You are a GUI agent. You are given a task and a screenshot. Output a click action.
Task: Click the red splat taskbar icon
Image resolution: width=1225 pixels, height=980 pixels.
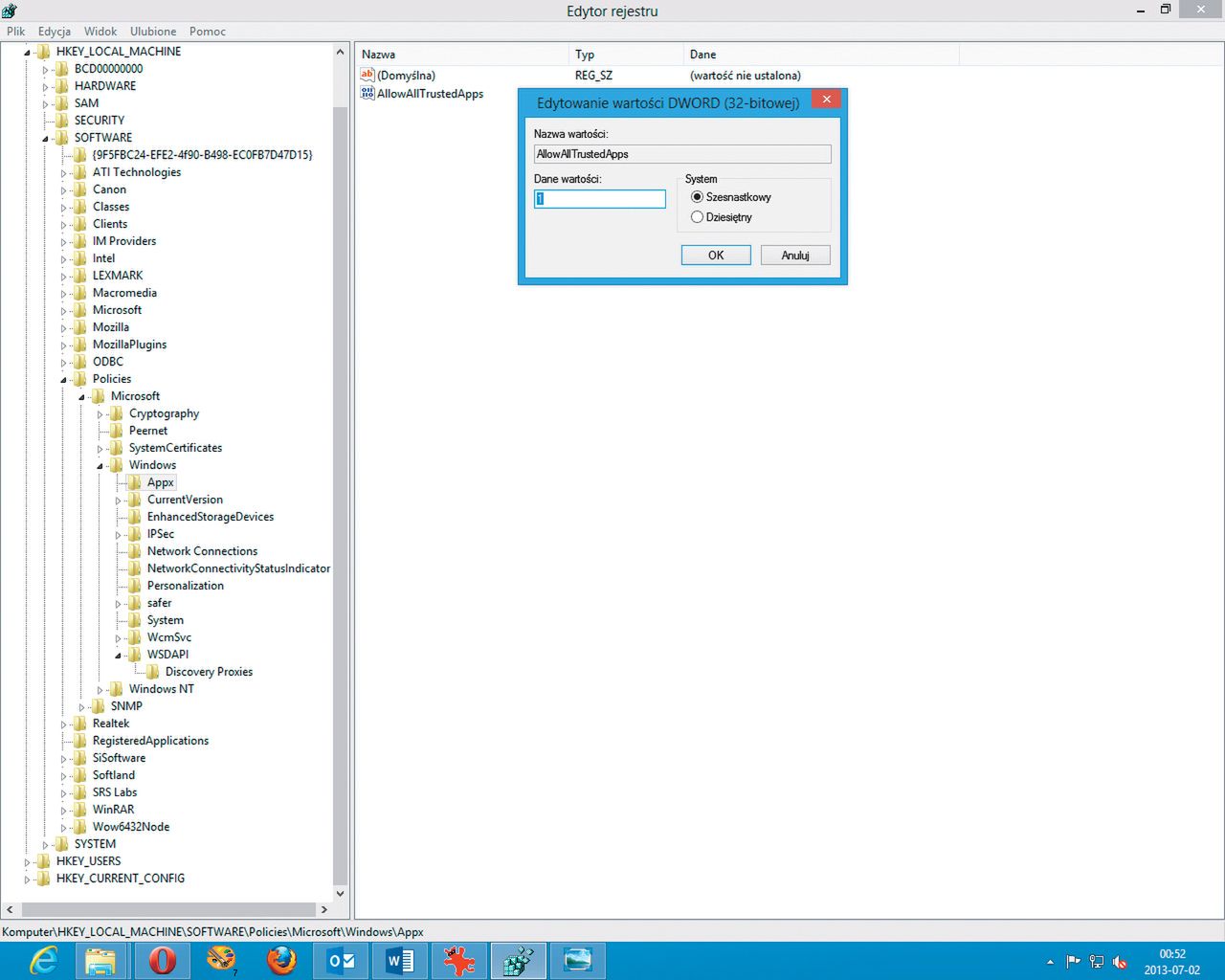(x=459, y=960)
